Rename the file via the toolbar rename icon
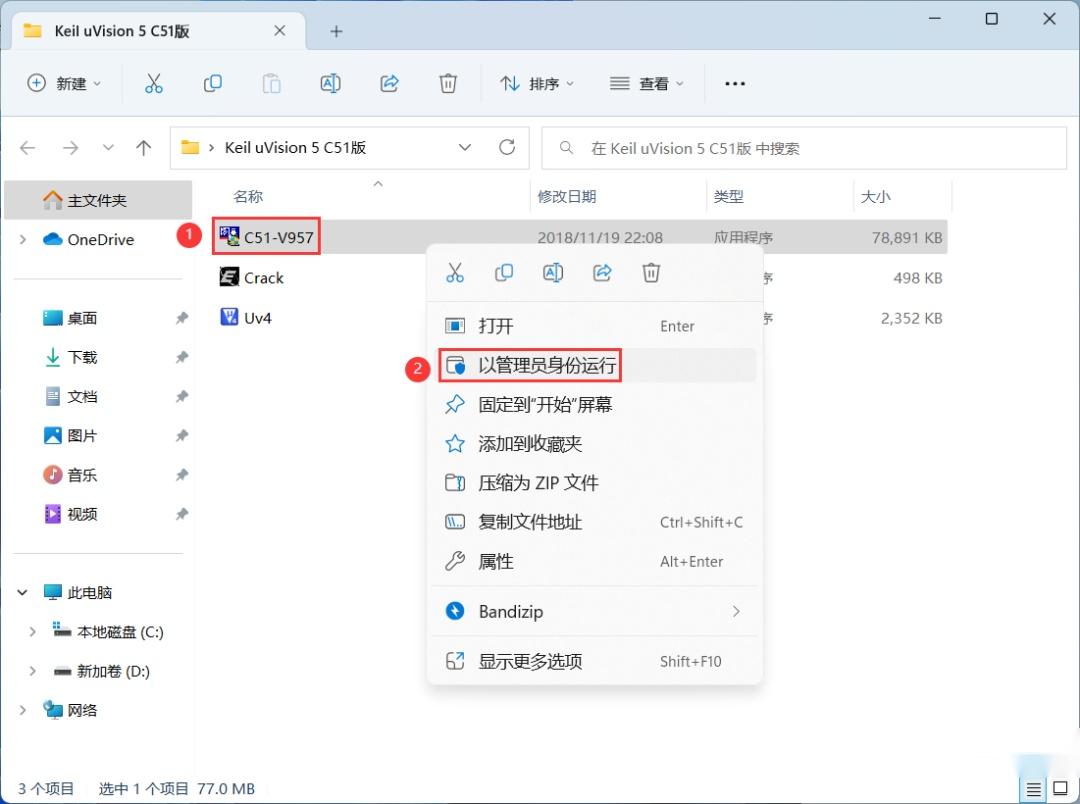This screenshot has width=1080, height=804. click(x=330, y=83)
